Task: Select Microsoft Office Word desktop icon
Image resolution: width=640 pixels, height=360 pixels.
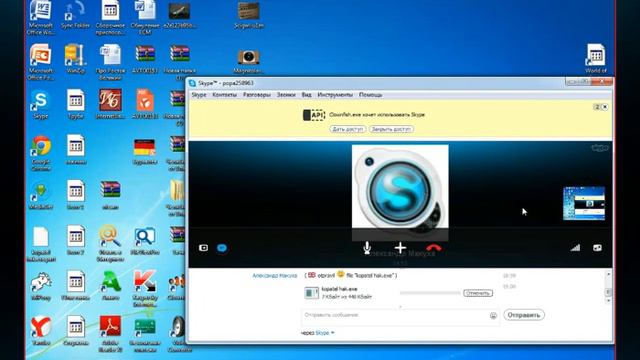Action: click(x=40, y=17)
